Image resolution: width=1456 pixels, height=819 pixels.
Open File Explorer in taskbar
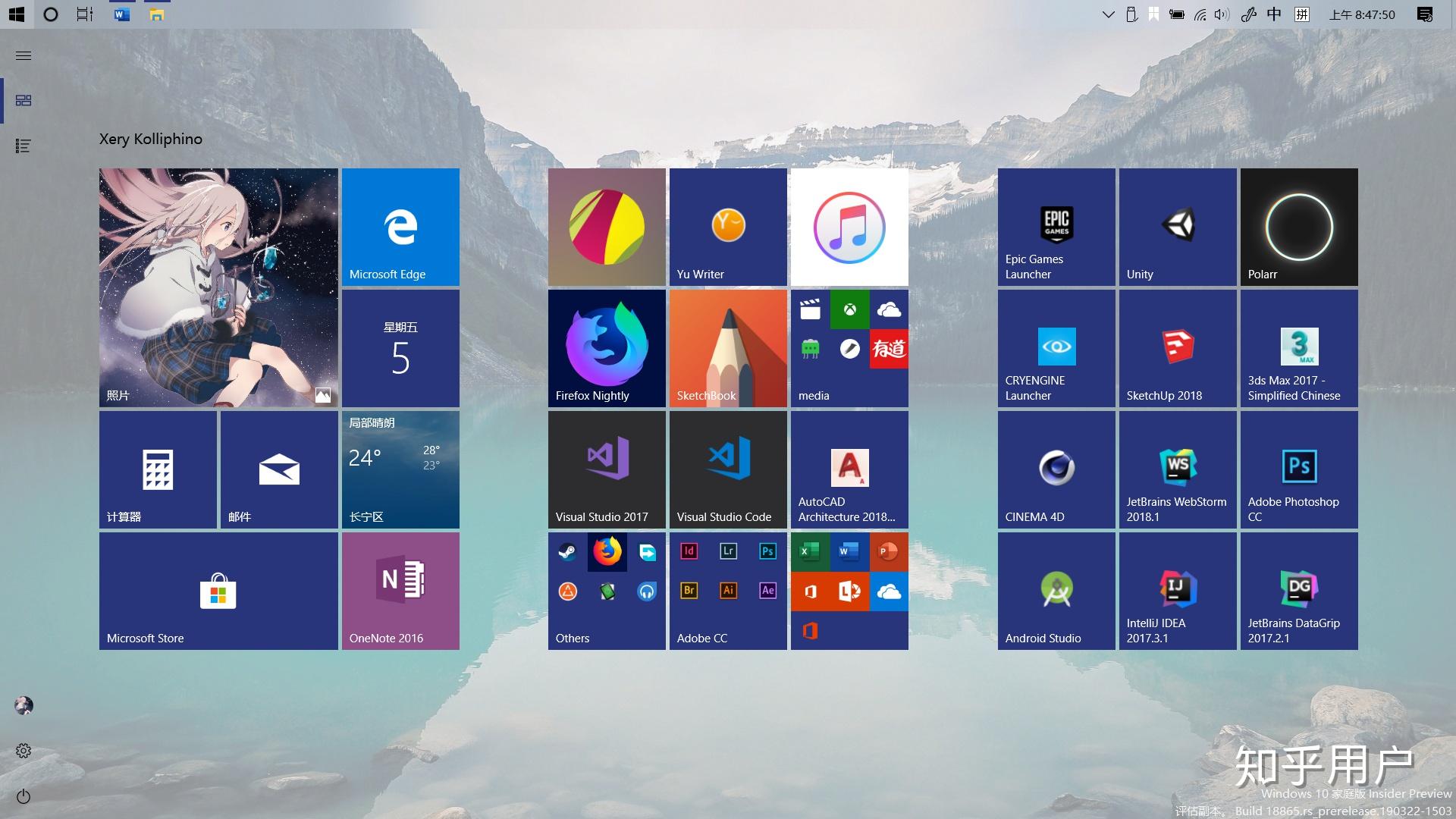[x=156, y=14]
